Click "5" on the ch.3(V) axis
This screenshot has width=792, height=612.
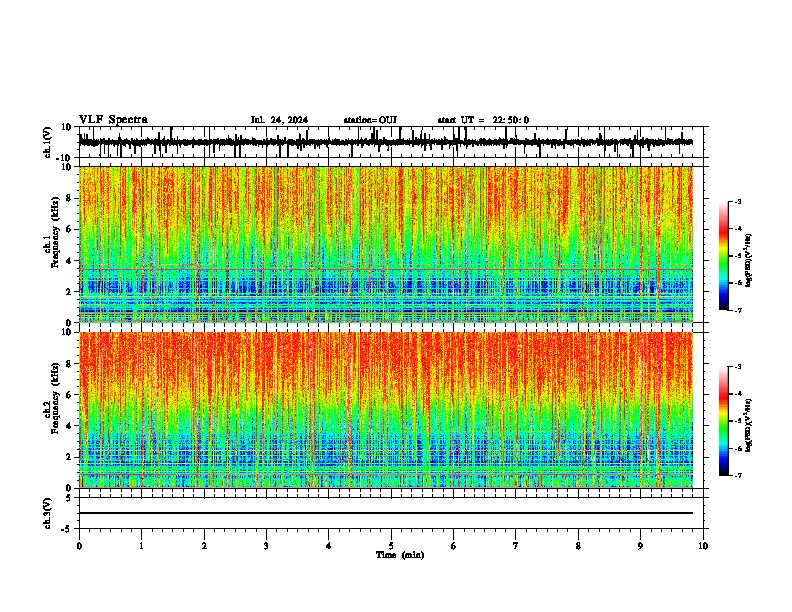tap(69, 498)
